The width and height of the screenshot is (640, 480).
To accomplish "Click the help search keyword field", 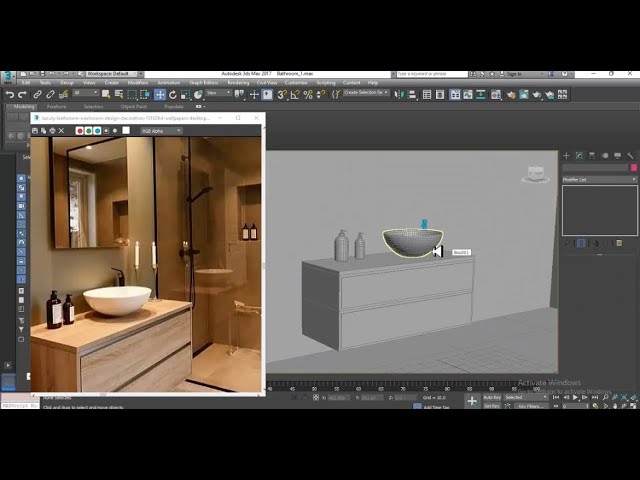I will (432, 74).
